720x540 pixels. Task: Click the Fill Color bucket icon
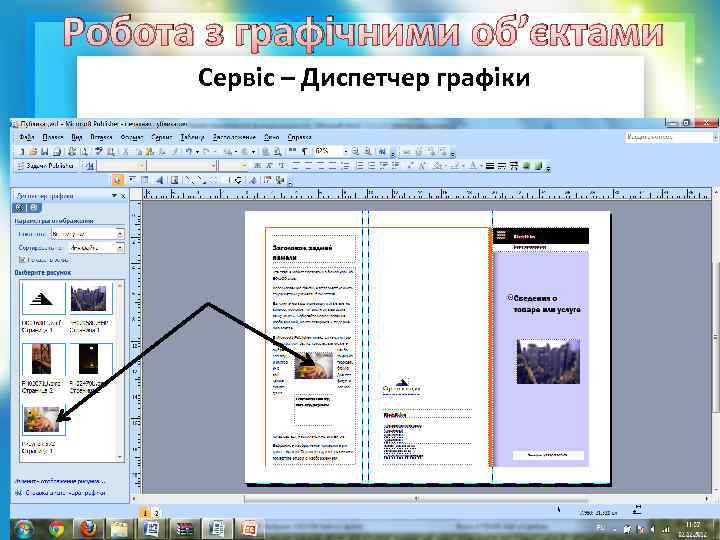[439, 166]
